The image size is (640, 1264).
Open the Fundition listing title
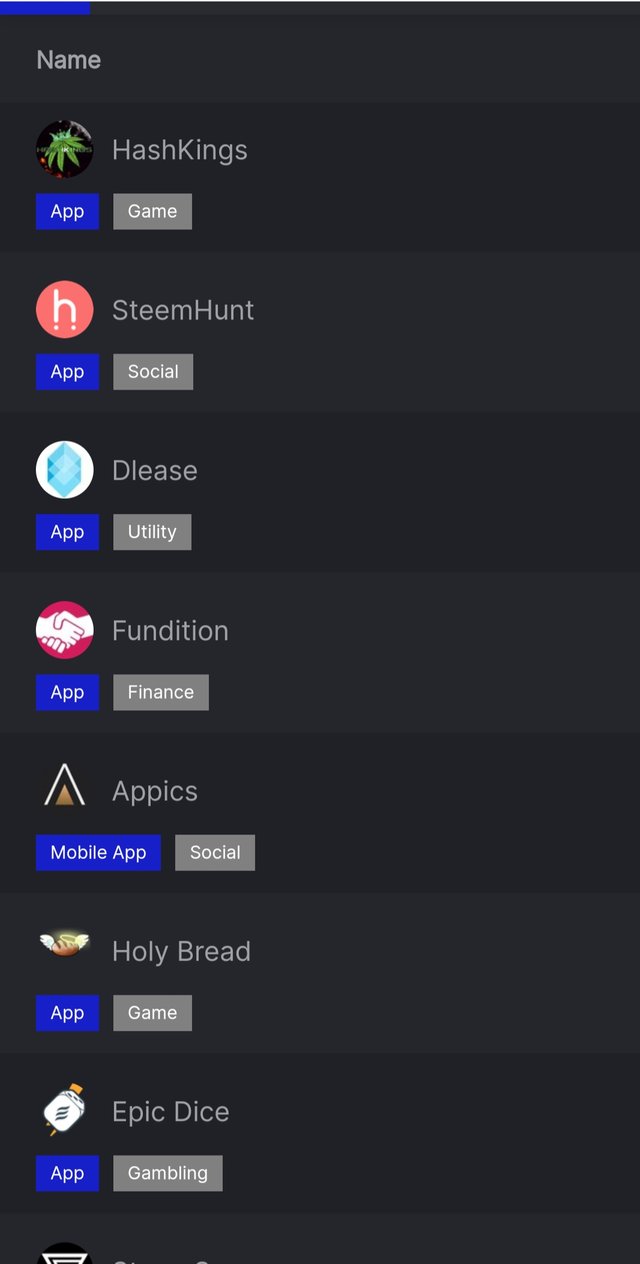(170, 631)
